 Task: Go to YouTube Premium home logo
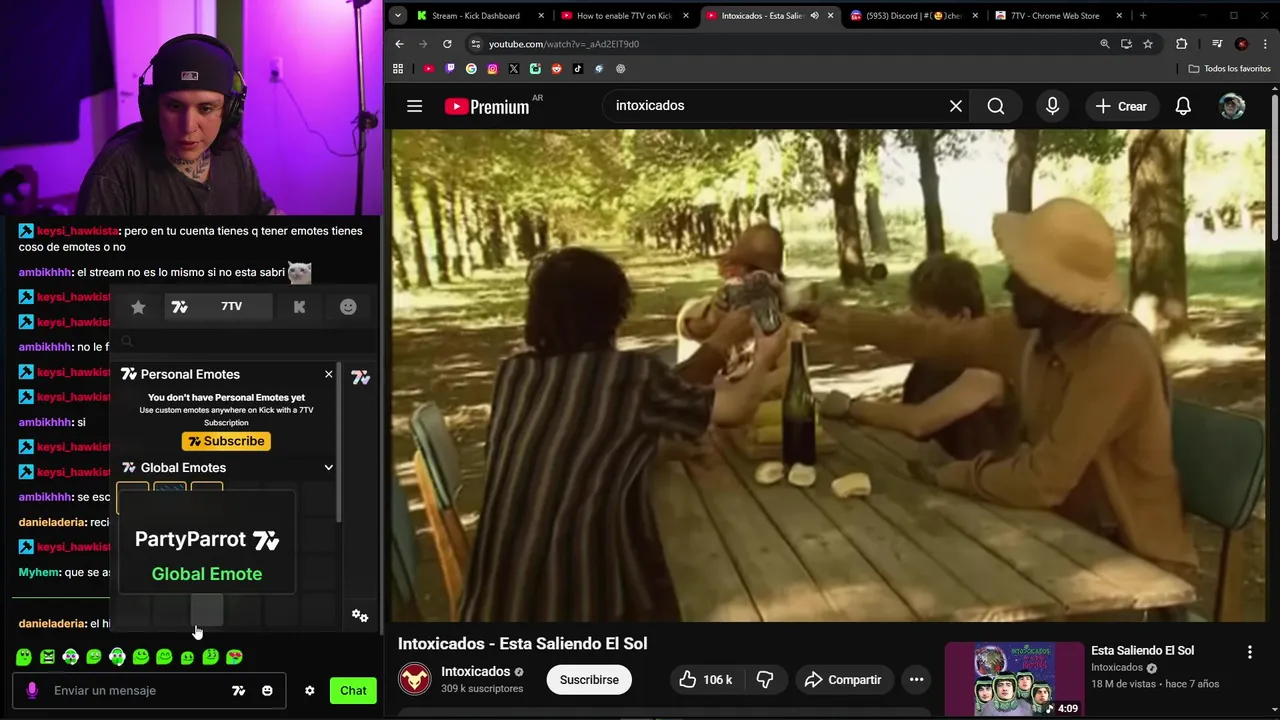(488, 106)
